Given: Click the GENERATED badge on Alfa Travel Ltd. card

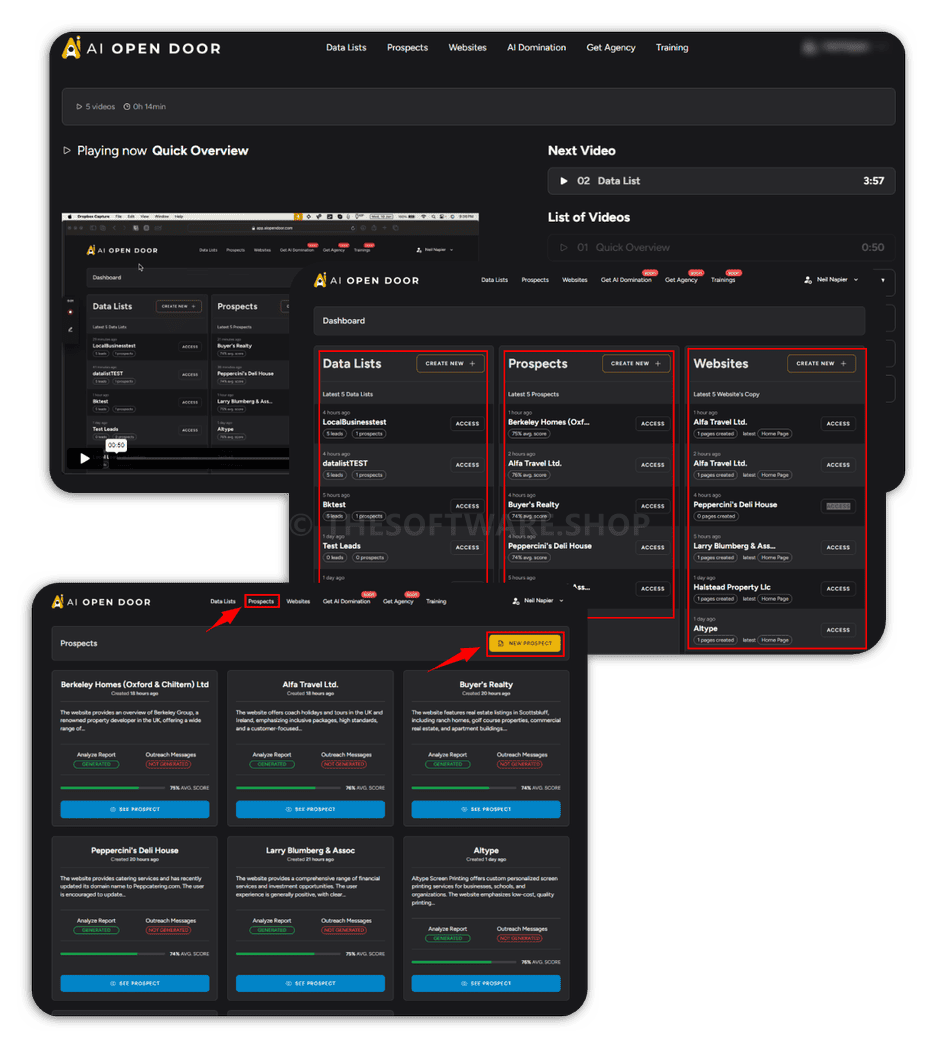Looking at the screenshot, I should pyautogui.click(x=272, y=765).
